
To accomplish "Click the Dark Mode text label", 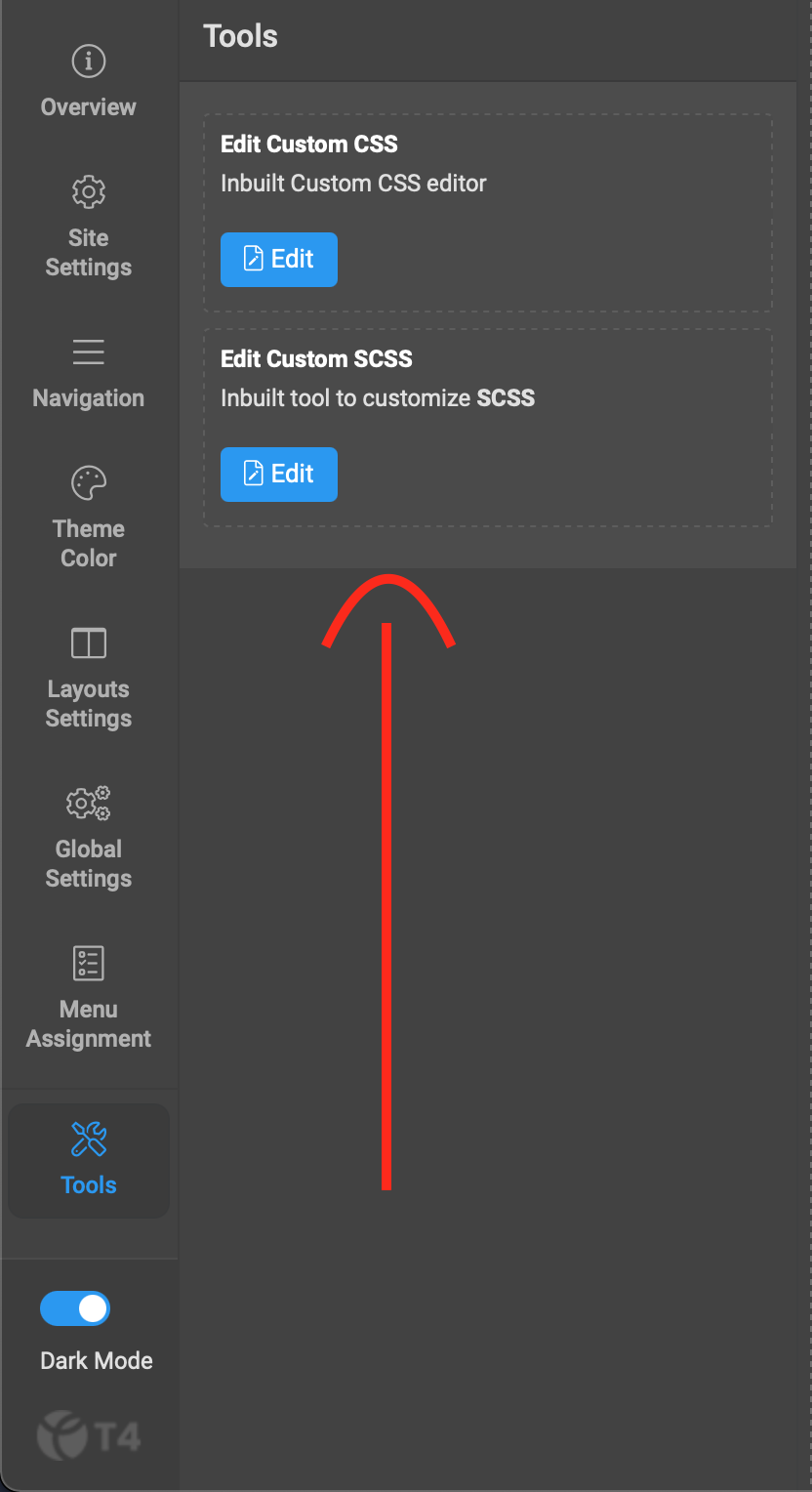I will click(97, 1360).
